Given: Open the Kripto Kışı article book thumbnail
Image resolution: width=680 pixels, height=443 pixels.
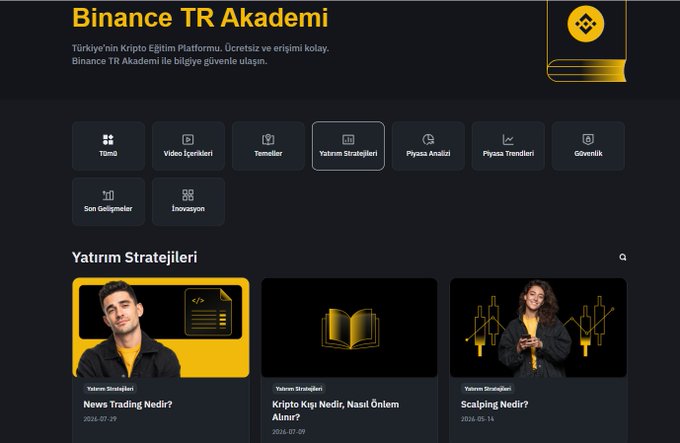Looking at the screenshot, I should 350,328.
